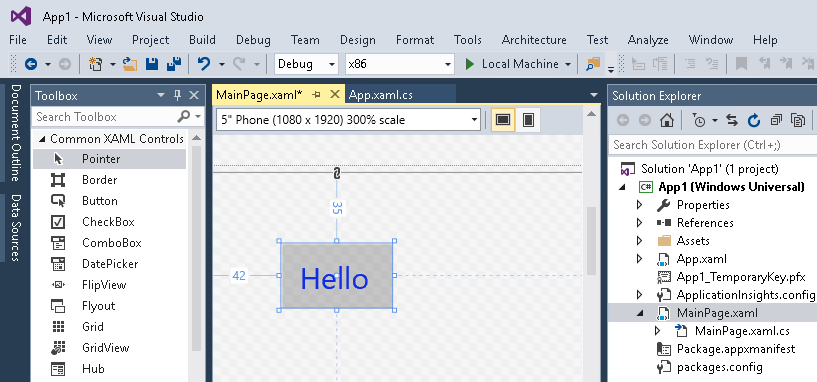The height and width of the screenshot is (382, 817).
Task: Click the pin icon on MainPage.xaml tab
Action: 316,95
